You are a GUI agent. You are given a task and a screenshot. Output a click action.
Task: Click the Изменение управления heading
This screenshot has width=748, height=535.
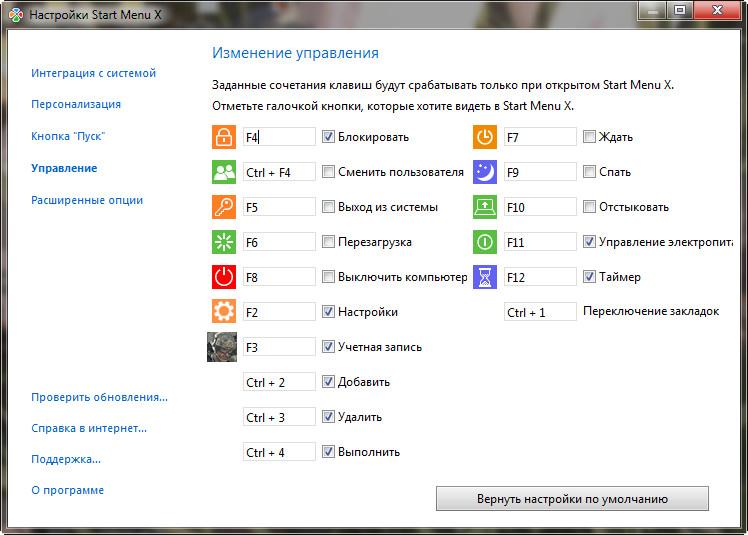(x=295, y=53)
